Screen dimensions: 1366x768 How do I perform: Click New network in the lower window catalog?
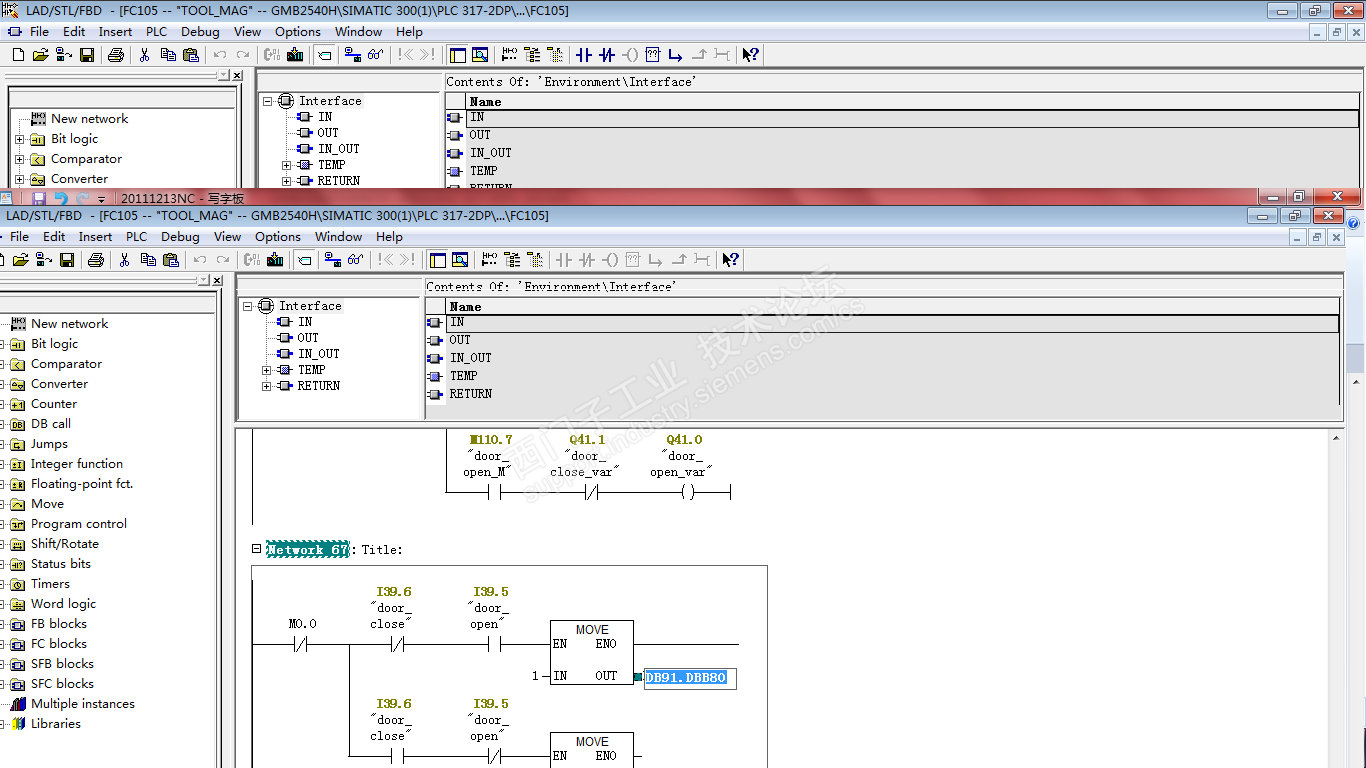[69, 324]
